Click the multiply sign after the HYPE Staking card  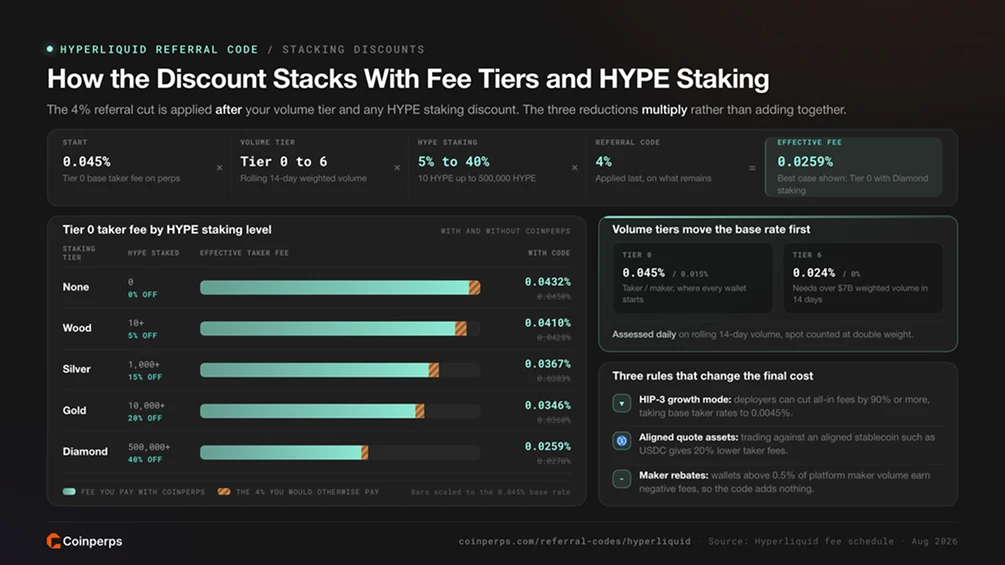point(574,168)
